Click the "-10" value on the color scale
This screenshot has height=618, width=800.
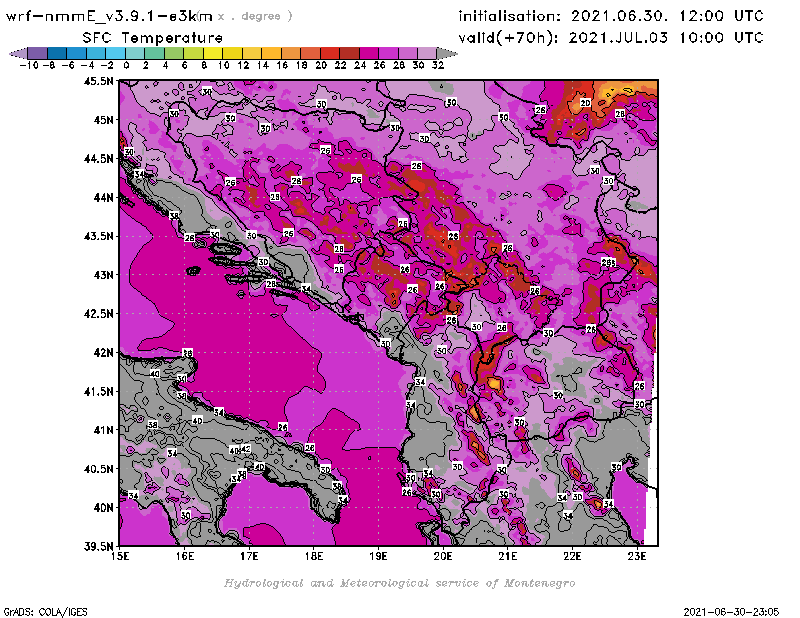coord(29,65)
